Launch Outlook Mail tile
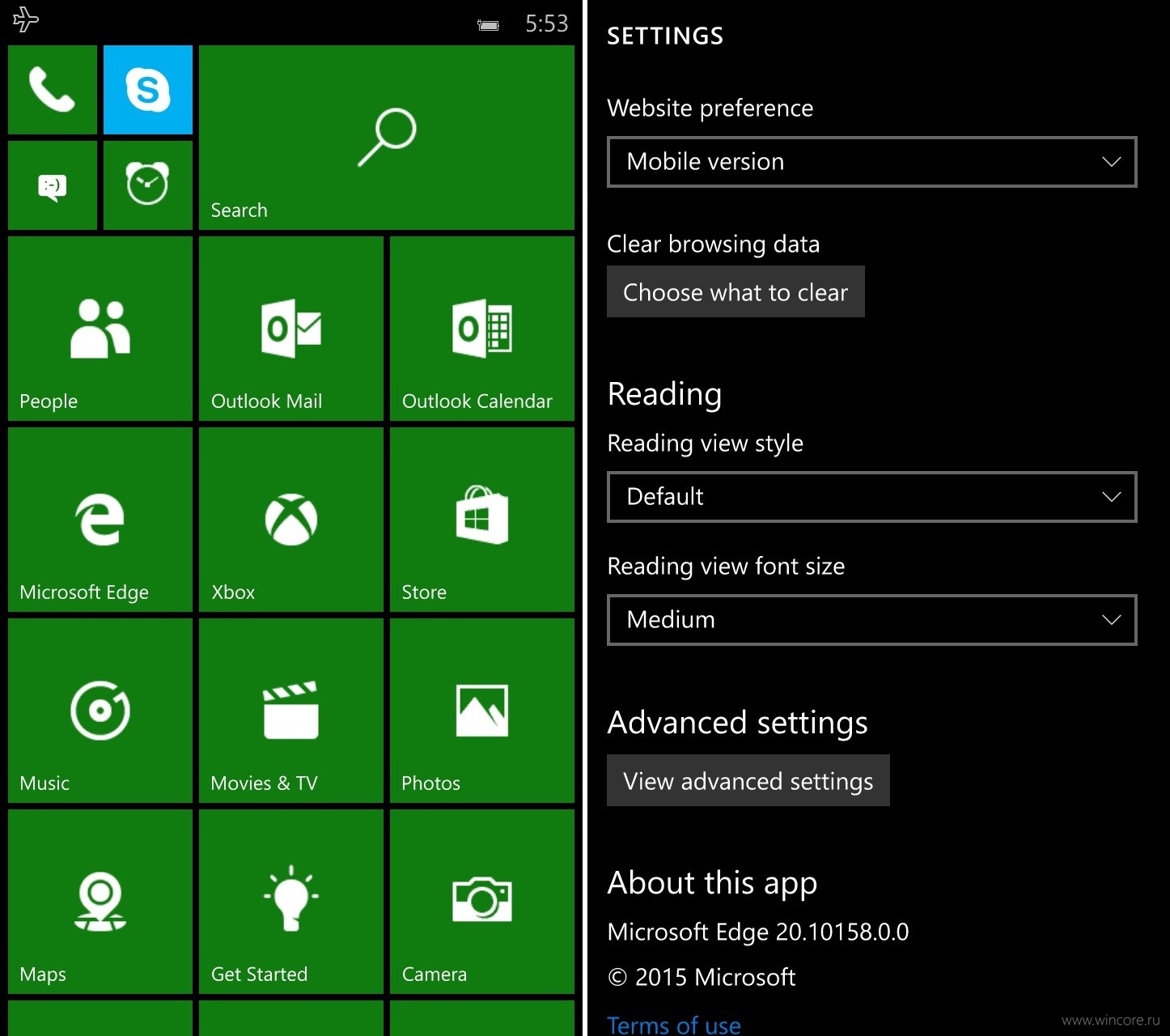The height and width of the screenshot is (1036, 1170). [x=291, y=329]
